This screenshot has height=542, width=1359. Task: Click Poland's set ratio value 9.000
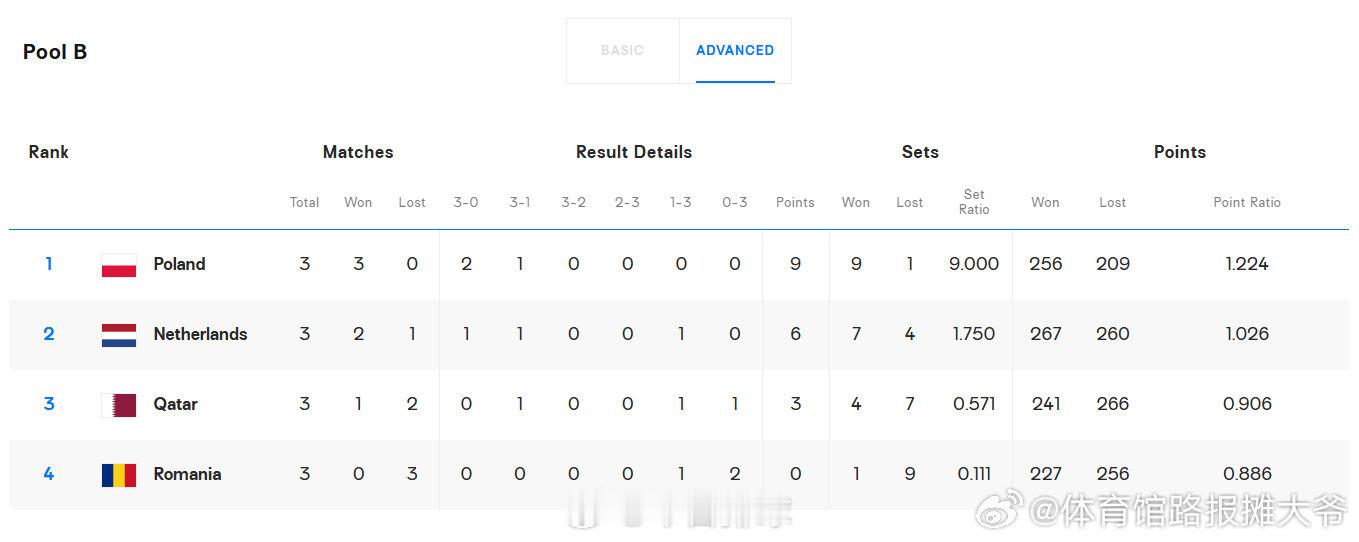[x=974, y=264]
